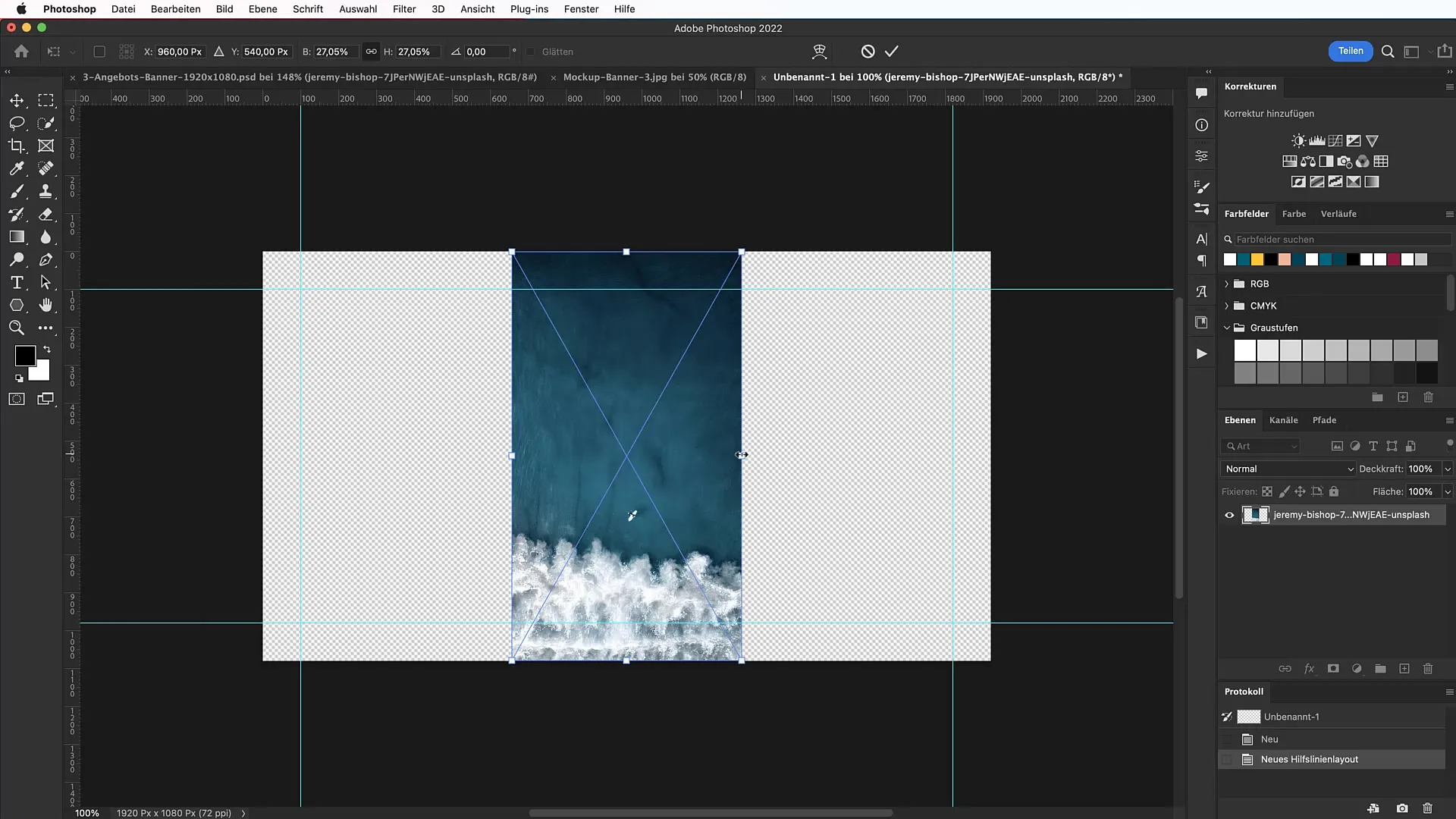Expand the CMYK color swatch group
Viewport: 1456px width, 819px height.
(1226, 306)
